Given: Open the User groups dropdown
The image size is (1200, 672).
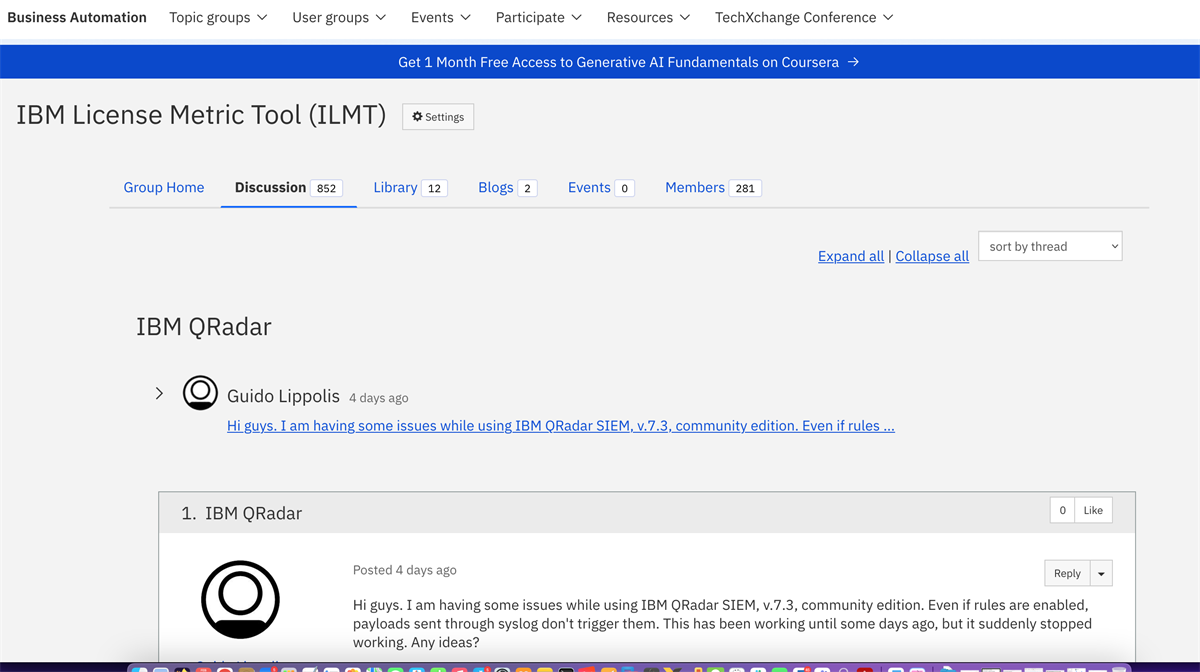Looking at the screenshot, I should (x=339, y=17).
